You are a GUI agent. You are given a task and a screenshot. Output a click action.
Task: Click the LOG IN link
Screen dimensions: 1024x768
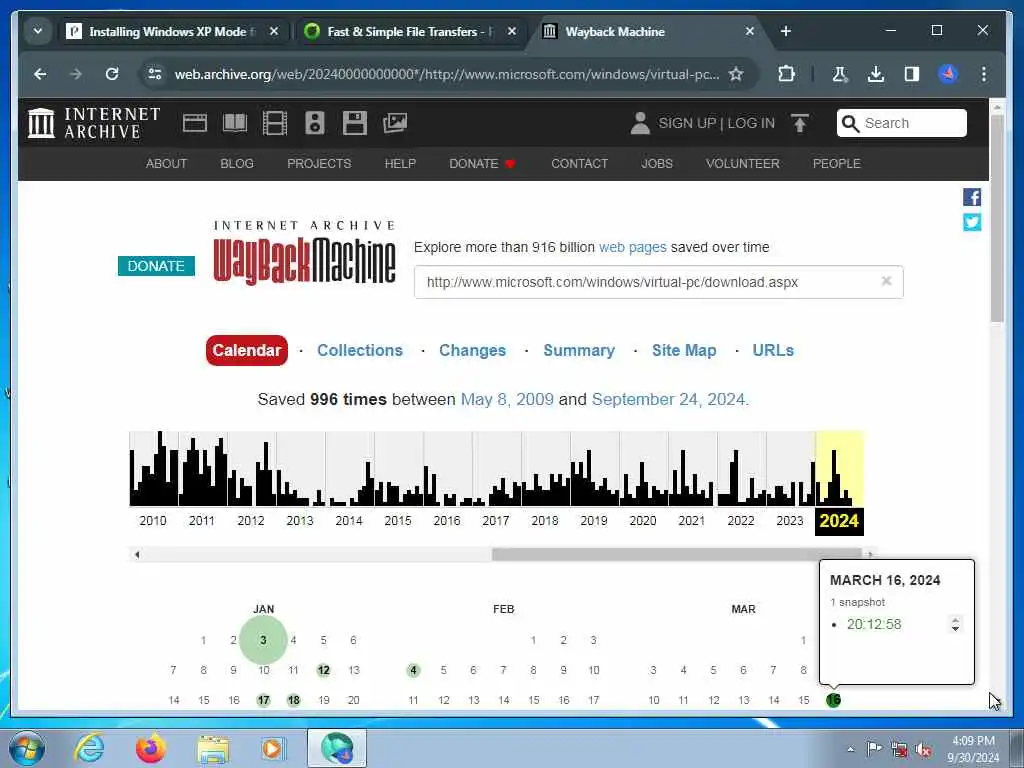(751, 123)
